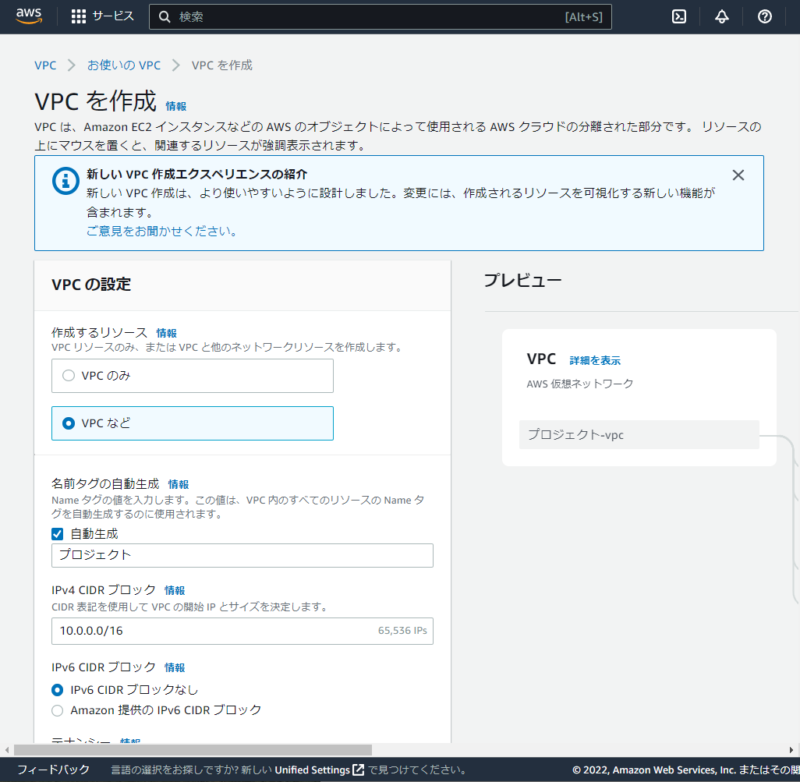Open the CloudShell terminal icon
The width and height of the screenshot is (800, 782).
pyautogui.click(x=679, y=17)
